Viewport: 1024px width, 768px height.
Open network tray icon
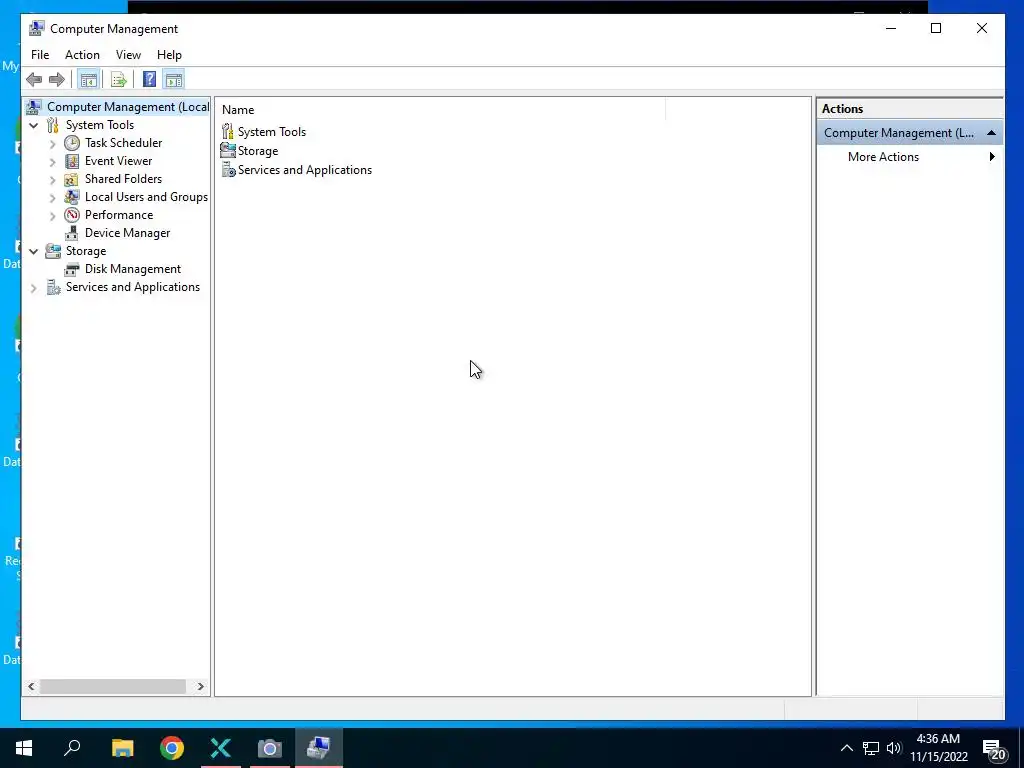[871, 748]
